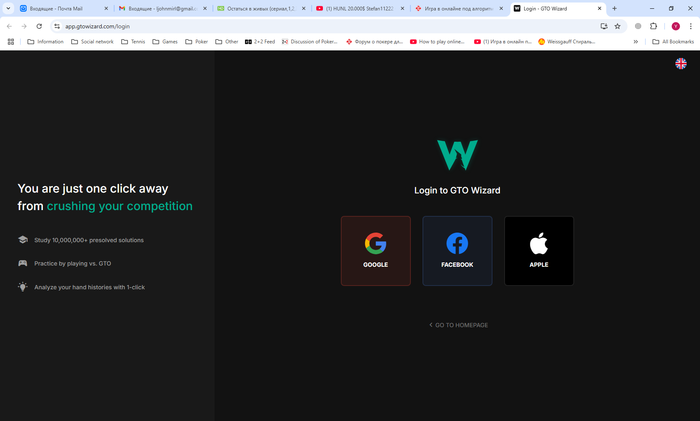Log in with the Facebook button
The width and height of the screenshot is (700, 421).
(457, 251)
